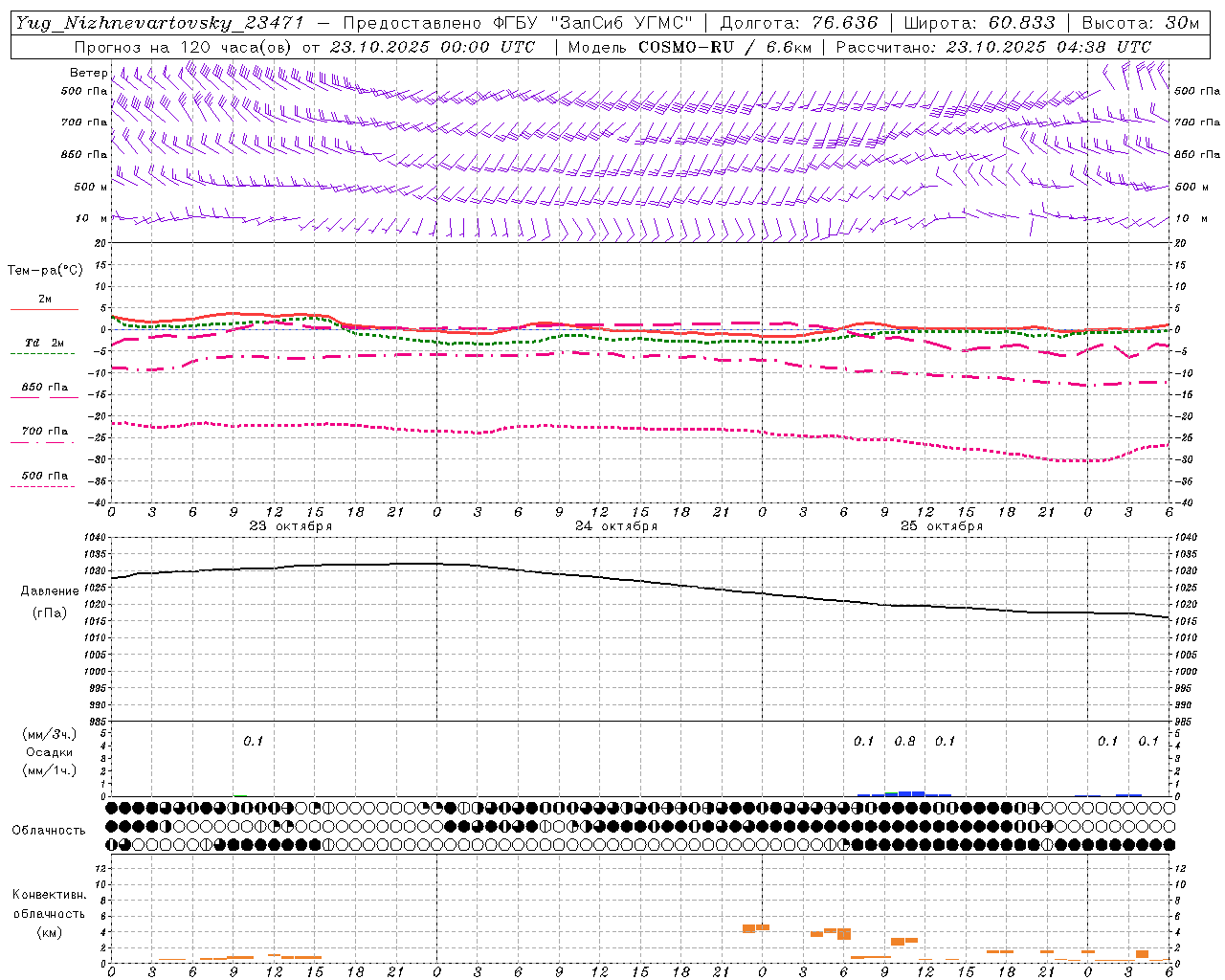This screenshot has width=1225, height=980.
Task: Click the 700 гПа label in temperature legend
Action: tap(44, 432)
